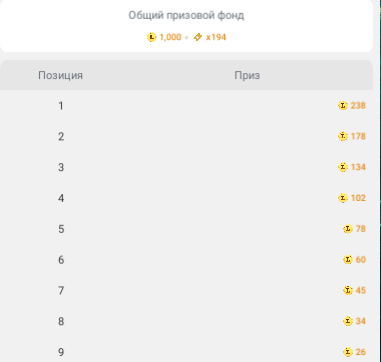
Task: Click the coin icon next to 178
Action: [x=343, y=136]
